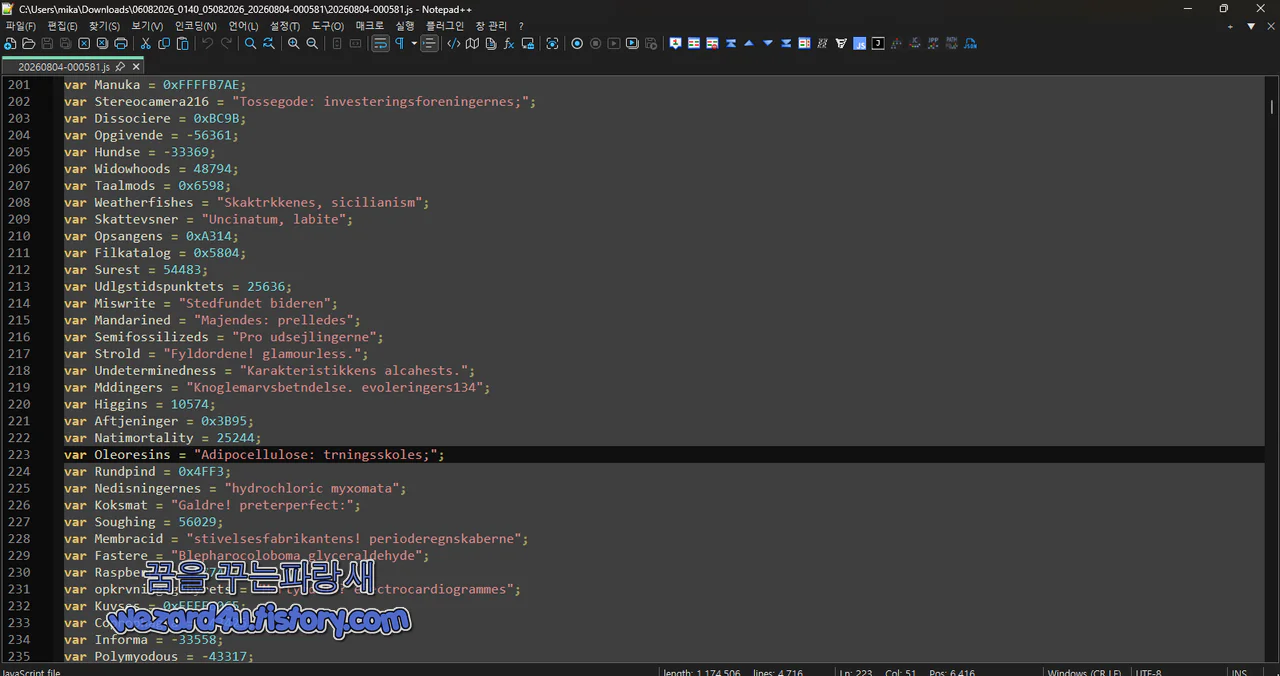Open the 편집(E) menu
This screenshot has height=676, width=1280.
pos(62,26)
